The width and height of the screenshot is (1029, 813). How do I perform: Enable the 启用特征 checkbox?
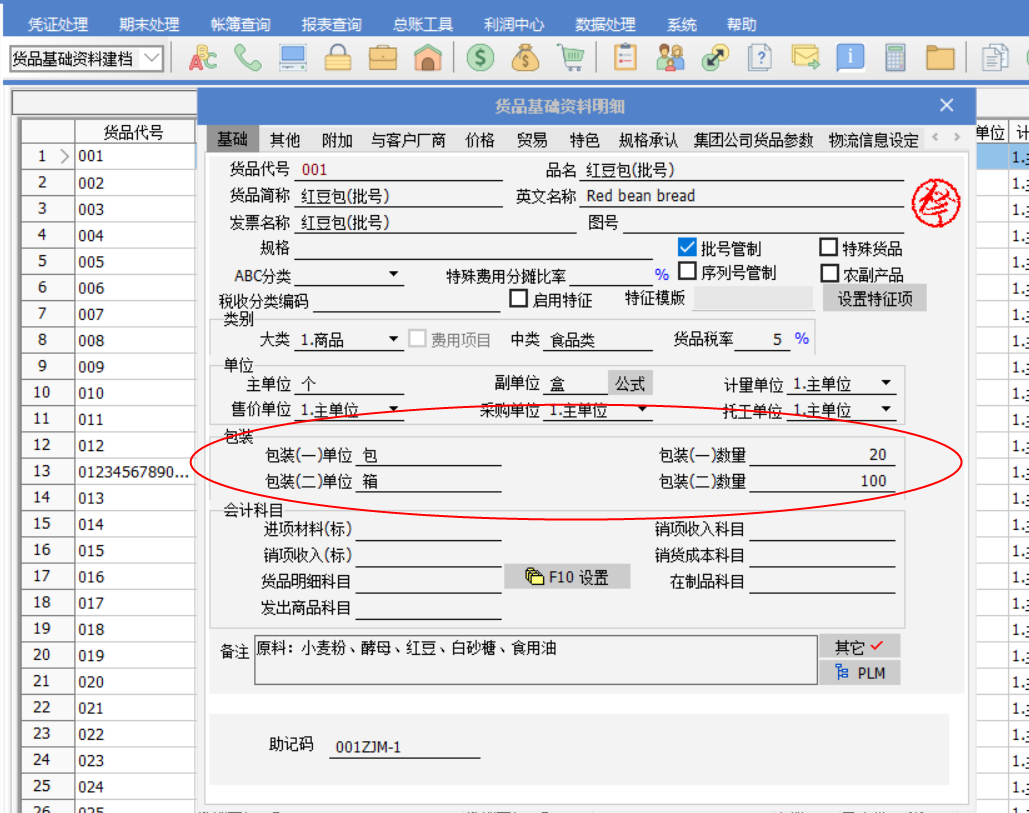(518, 299)
